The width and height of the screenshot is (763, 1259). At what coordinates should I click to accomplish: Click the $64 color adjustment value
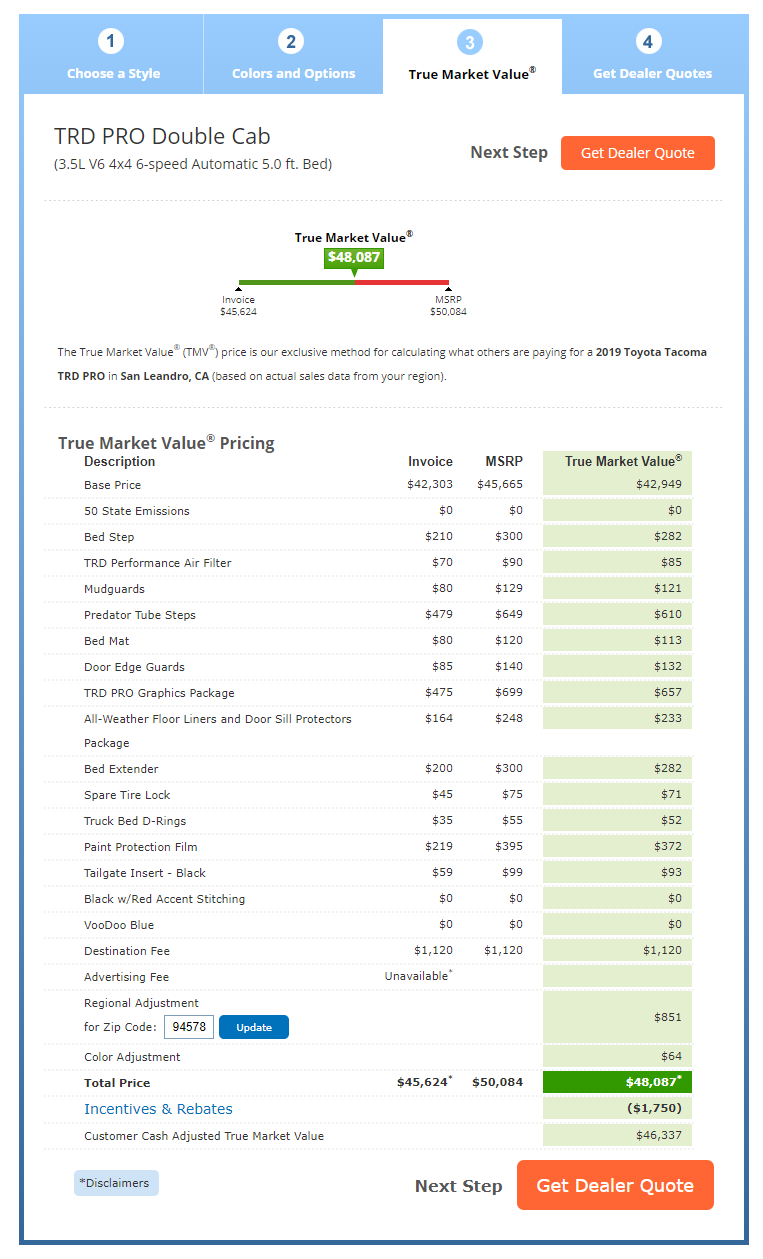click(x=671, y=1057)
